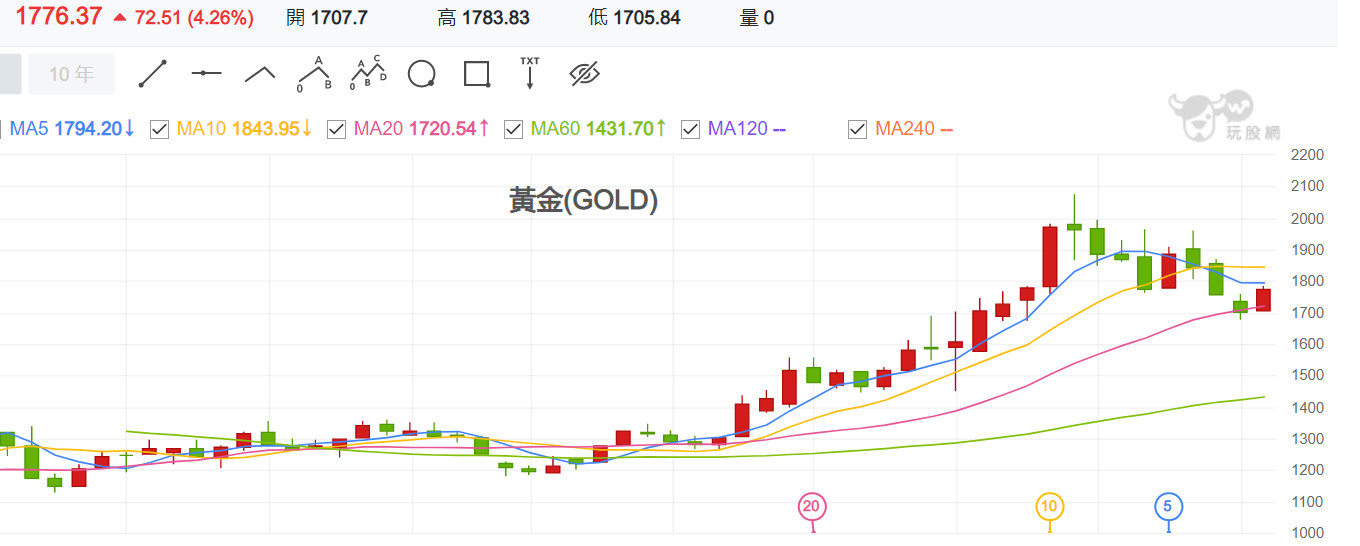1360x546 pixels.
Task: Click the 黃金(GOLD) chart title
Action: (x=583, y=201)
